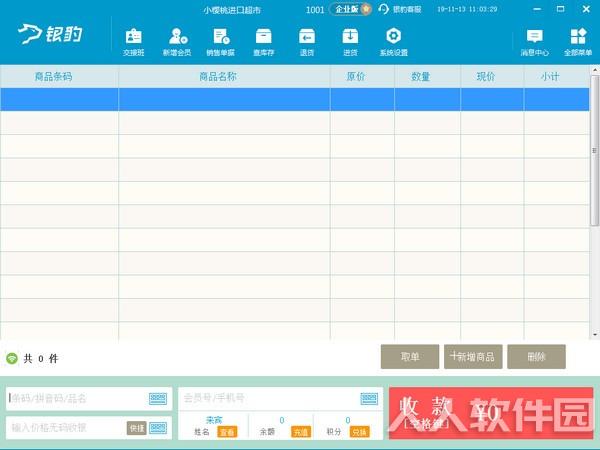Click the 小计 column header
The width and height of the screenshot is (600, 450).
pos(557,77)
